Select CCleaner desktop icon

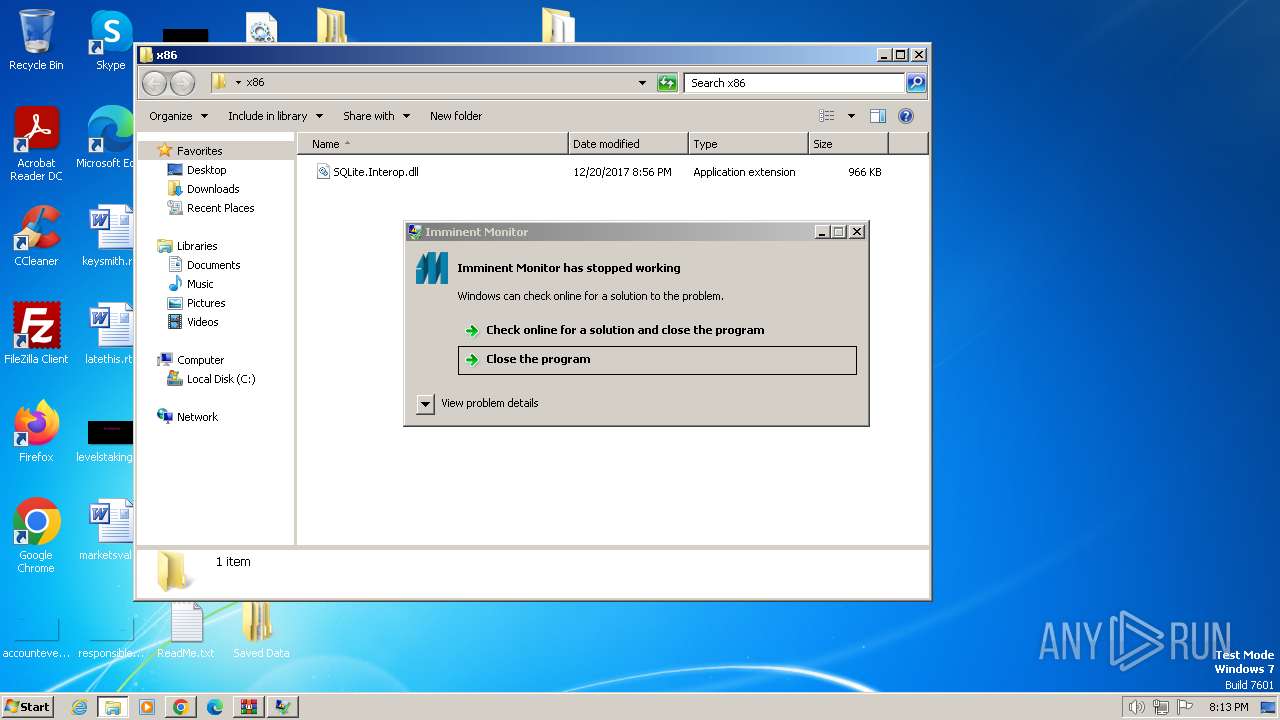pos(36,236)
